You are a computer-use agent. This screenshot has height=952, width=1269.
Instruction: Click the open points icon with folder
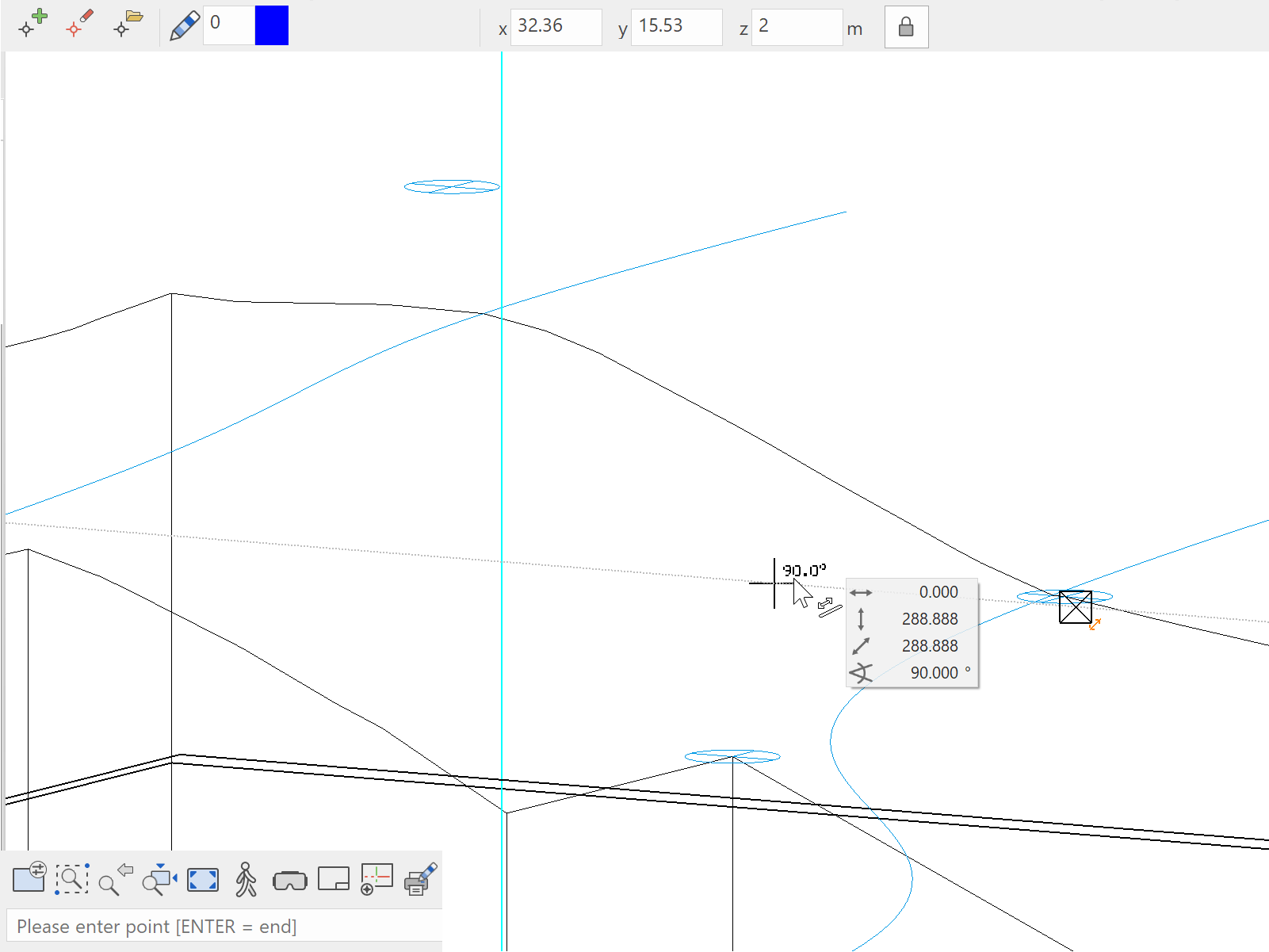tap(128, 24)
